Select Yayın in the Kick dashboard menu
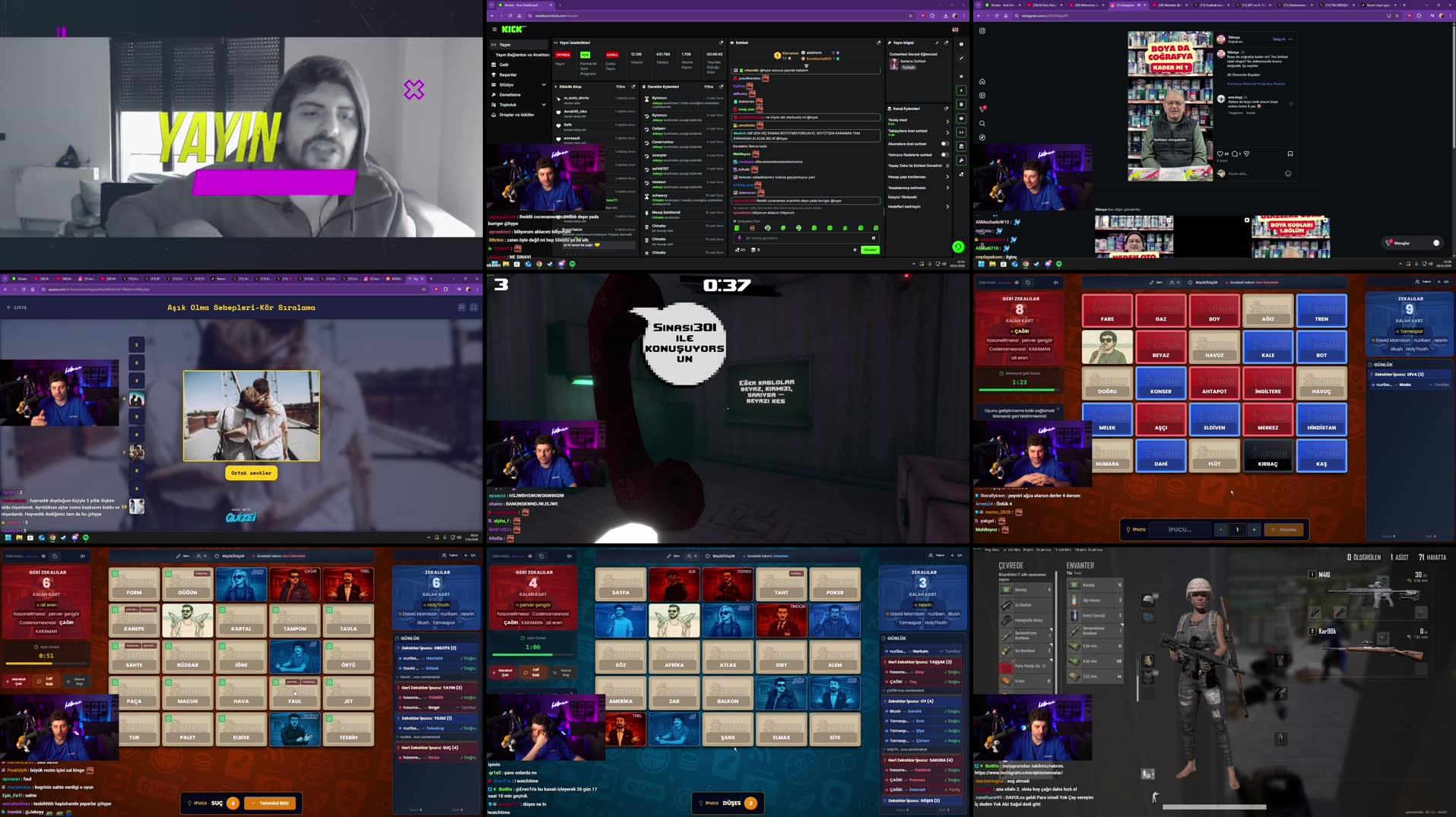 click(504, 45)
